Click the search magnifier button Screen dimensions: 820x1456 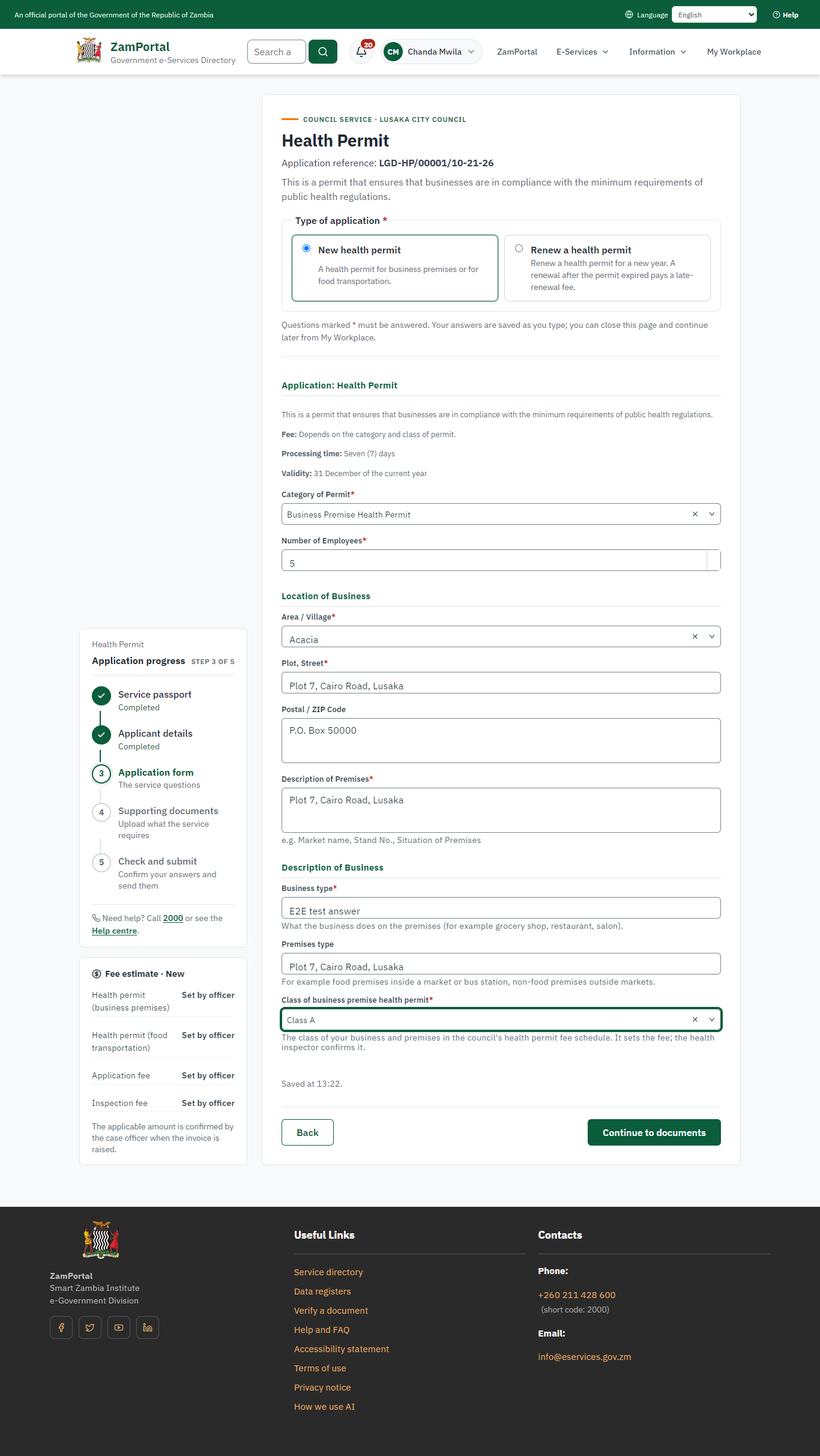[323, 52]
